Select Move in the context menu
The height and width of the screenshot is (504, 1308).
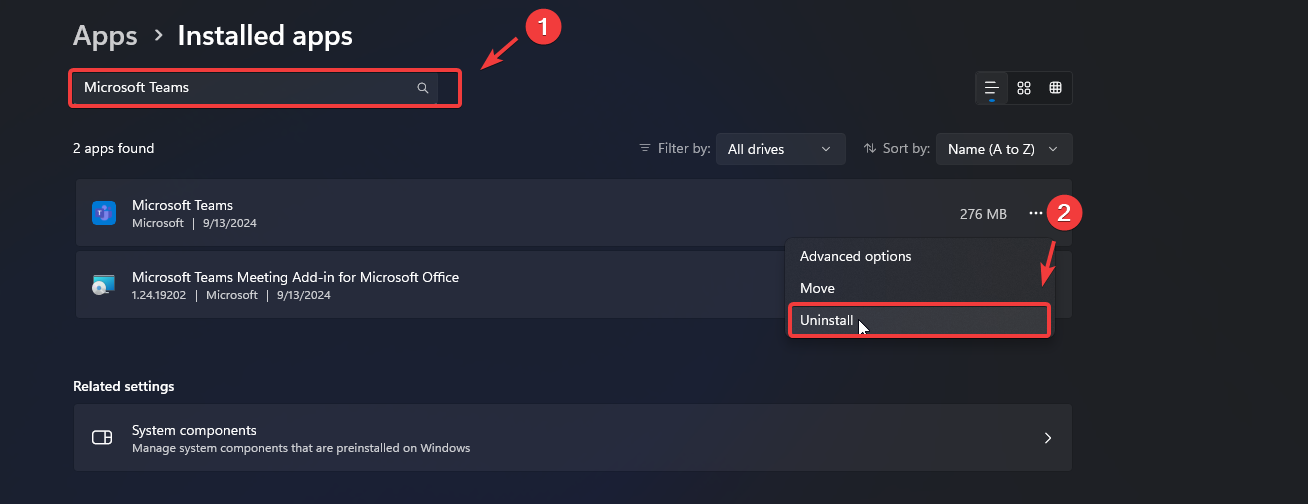coord(817,288)
